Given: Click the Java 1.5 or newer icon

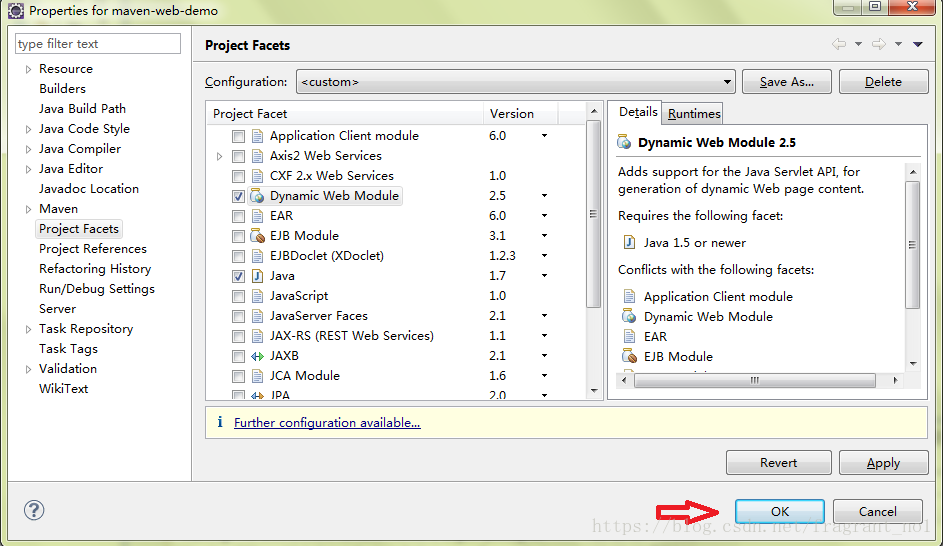Looking at the screenshot, I should click(629, 242).
